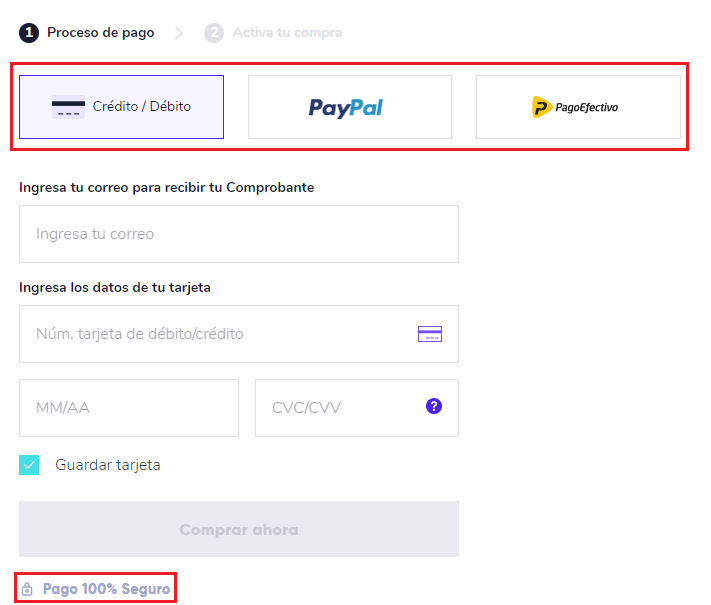
Task: Choose PayPal as payment method
Action: pyautogui.click(x=350, y=107)
